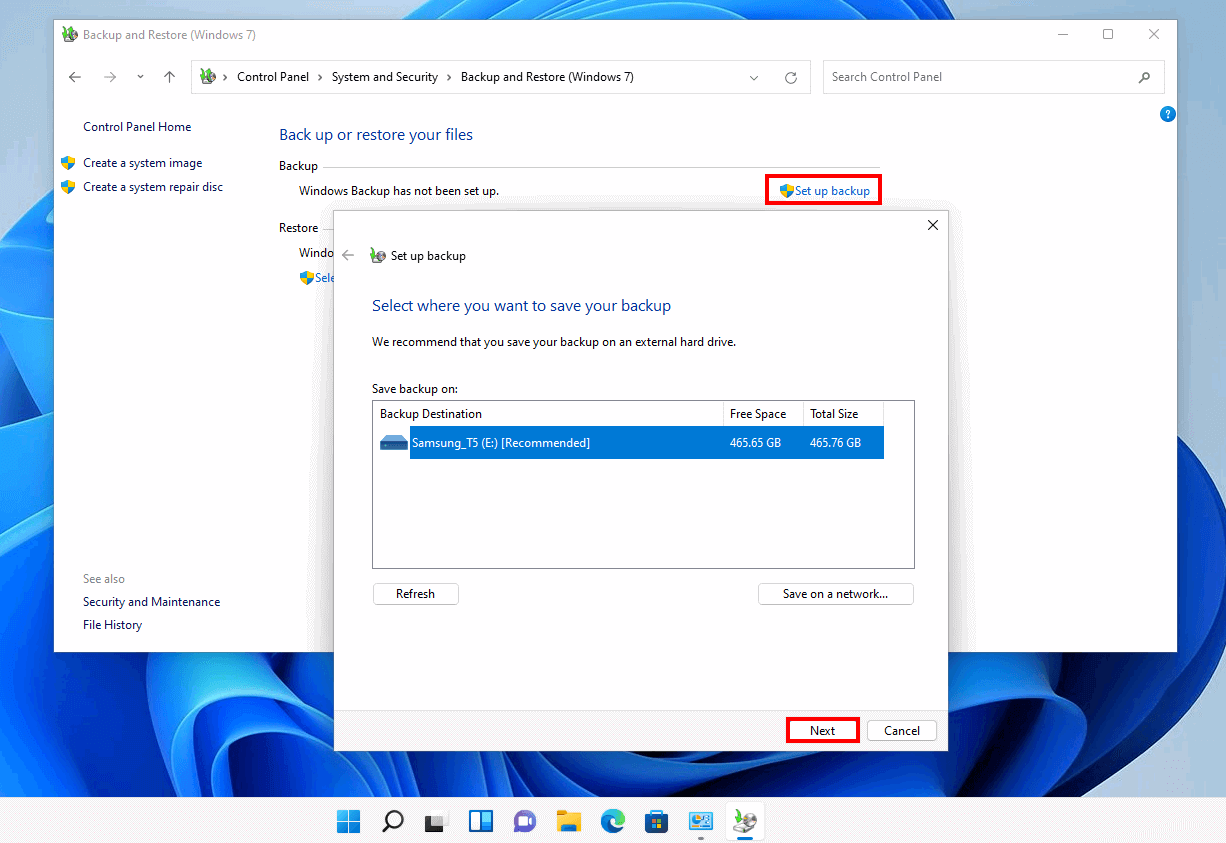Open the File History link
Image resolution: width=1226 pixels, height=843 pixels.
[112, 624]
